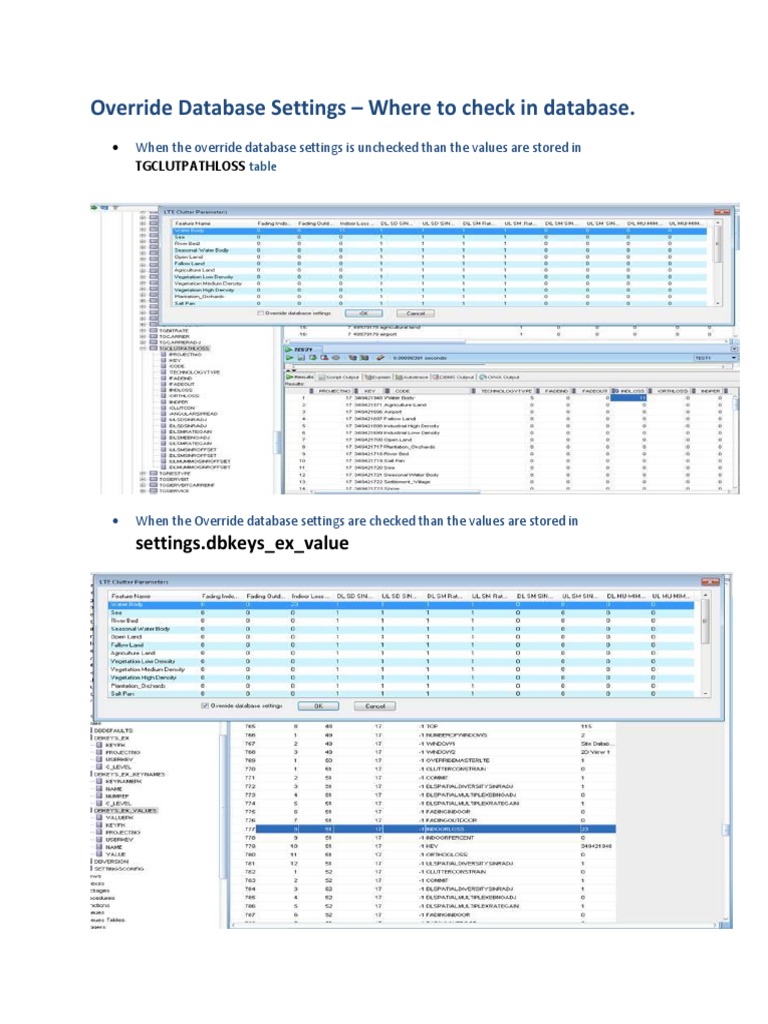Select the TECHNOLOGYTYPE column in the tree

pyautogui.click(x=195, y=372)
